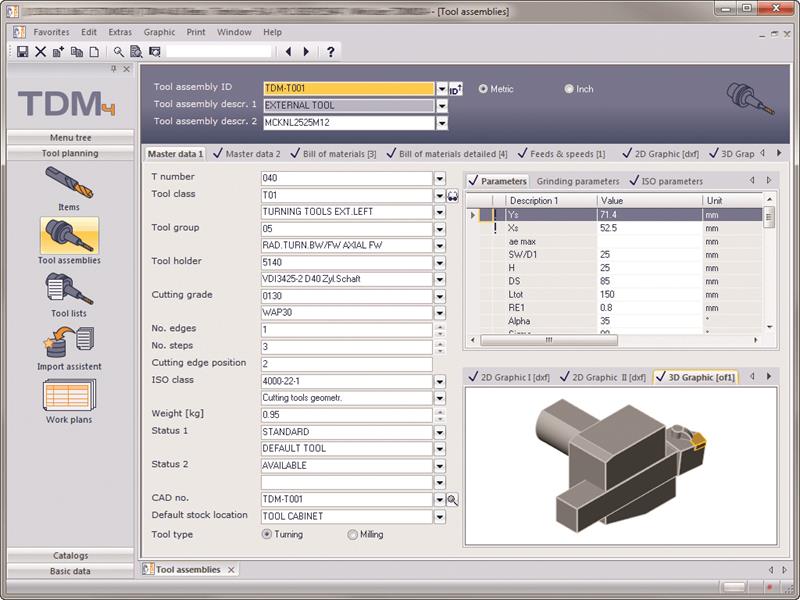
Task: Open the Default stock location dropdown
Action: (x=440, y=516)
